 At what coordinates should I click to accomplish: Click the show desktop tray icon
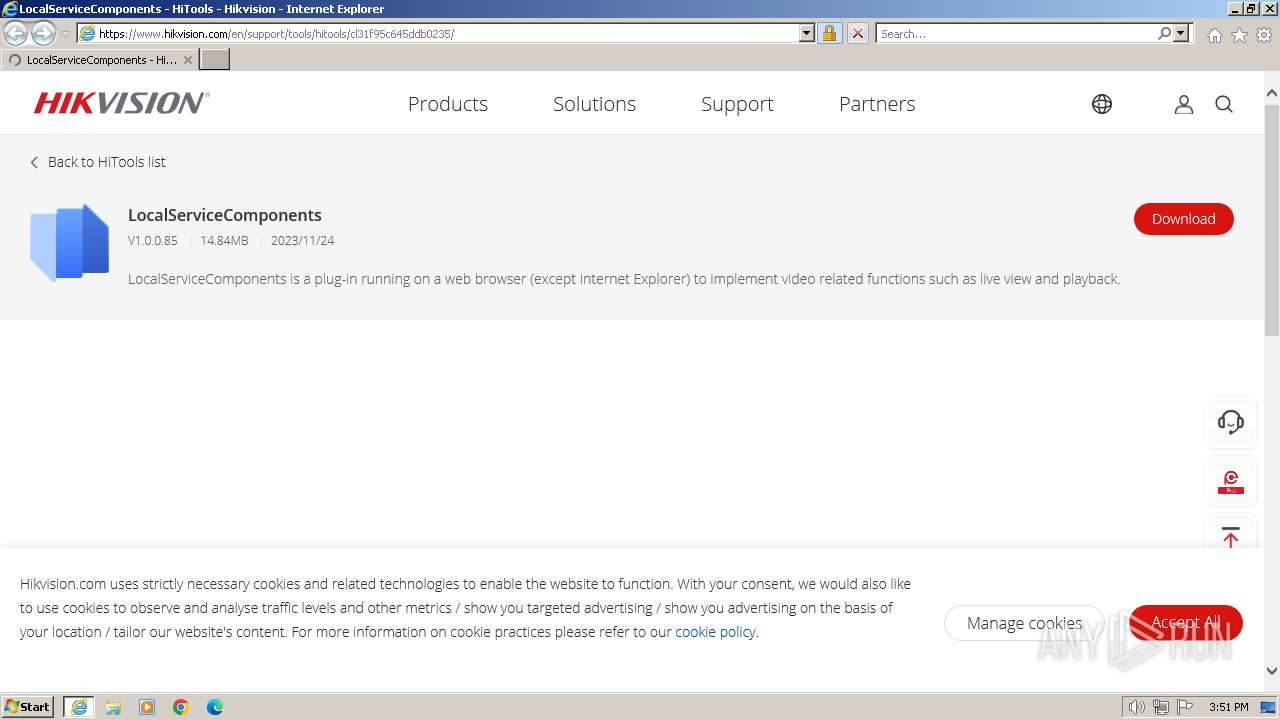1269,707
